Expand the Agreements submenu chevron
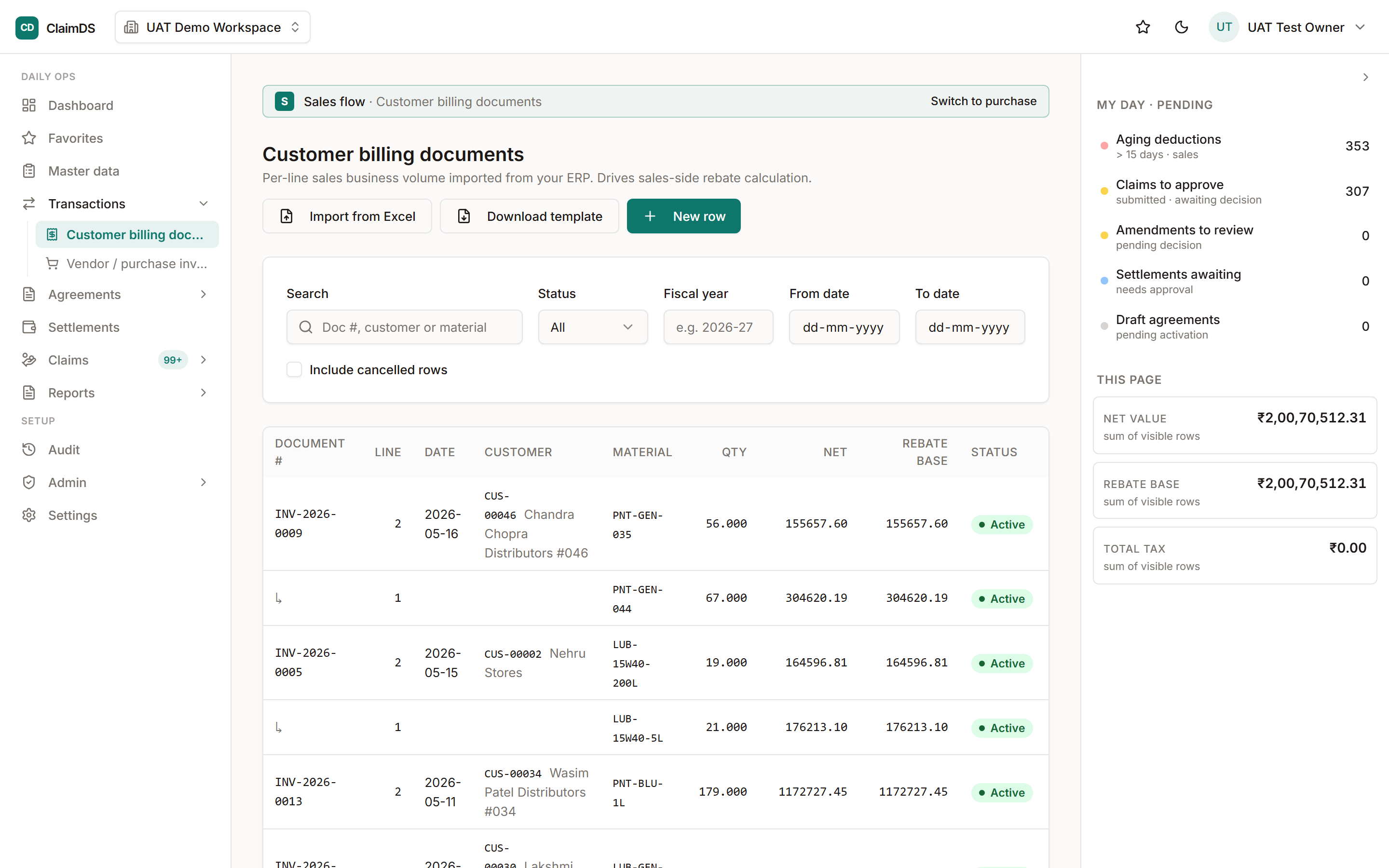Viewport: 1389px width, 868px height. pyautogui.click(x=203, y=295)
